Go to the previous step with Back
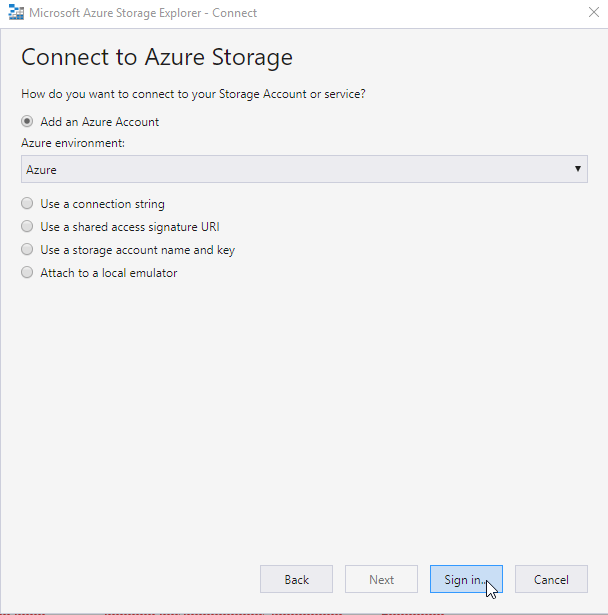Image resolution: width=608 pixels, height=615 pixels. point(296,579)
